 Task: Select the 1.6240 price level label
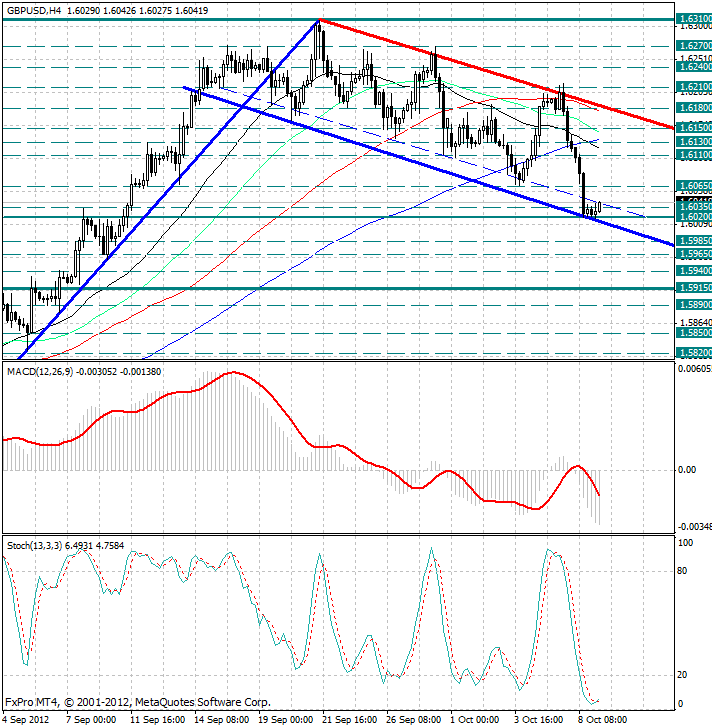(x=693, y=67)
